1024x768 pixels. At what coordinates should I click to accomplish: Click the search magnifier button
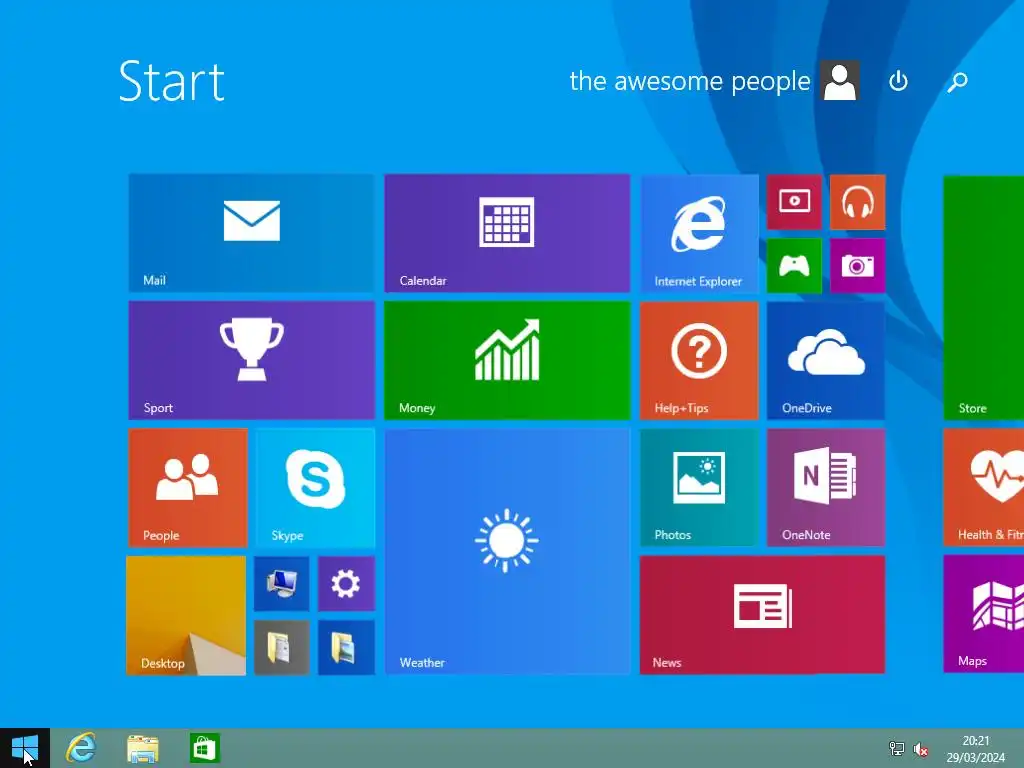pyautogui.click(x=957, y=81)
